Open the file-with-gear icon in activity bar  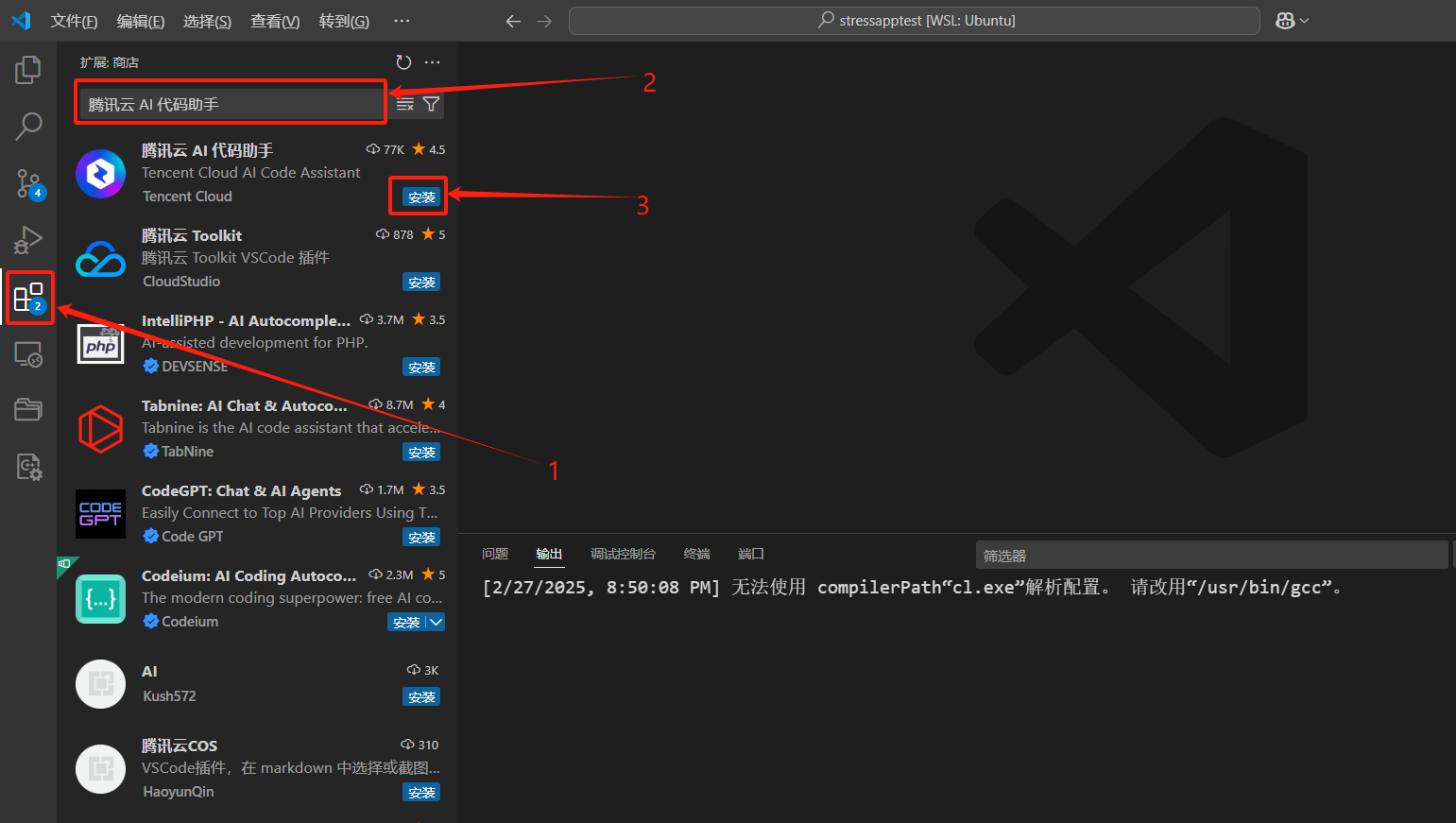pos(28,467)
